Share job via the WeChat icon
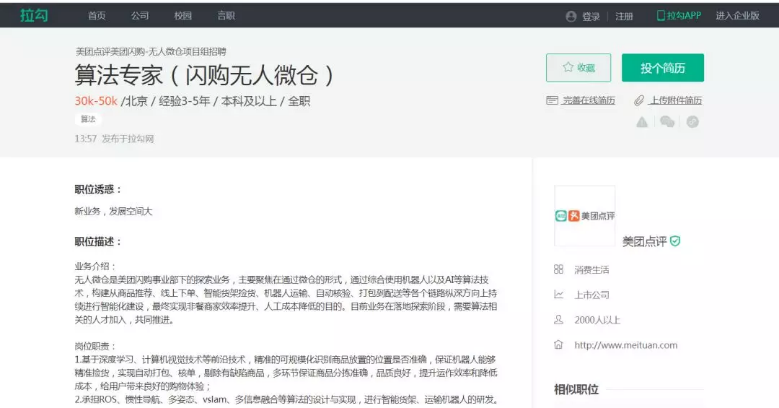 (667, 122)
